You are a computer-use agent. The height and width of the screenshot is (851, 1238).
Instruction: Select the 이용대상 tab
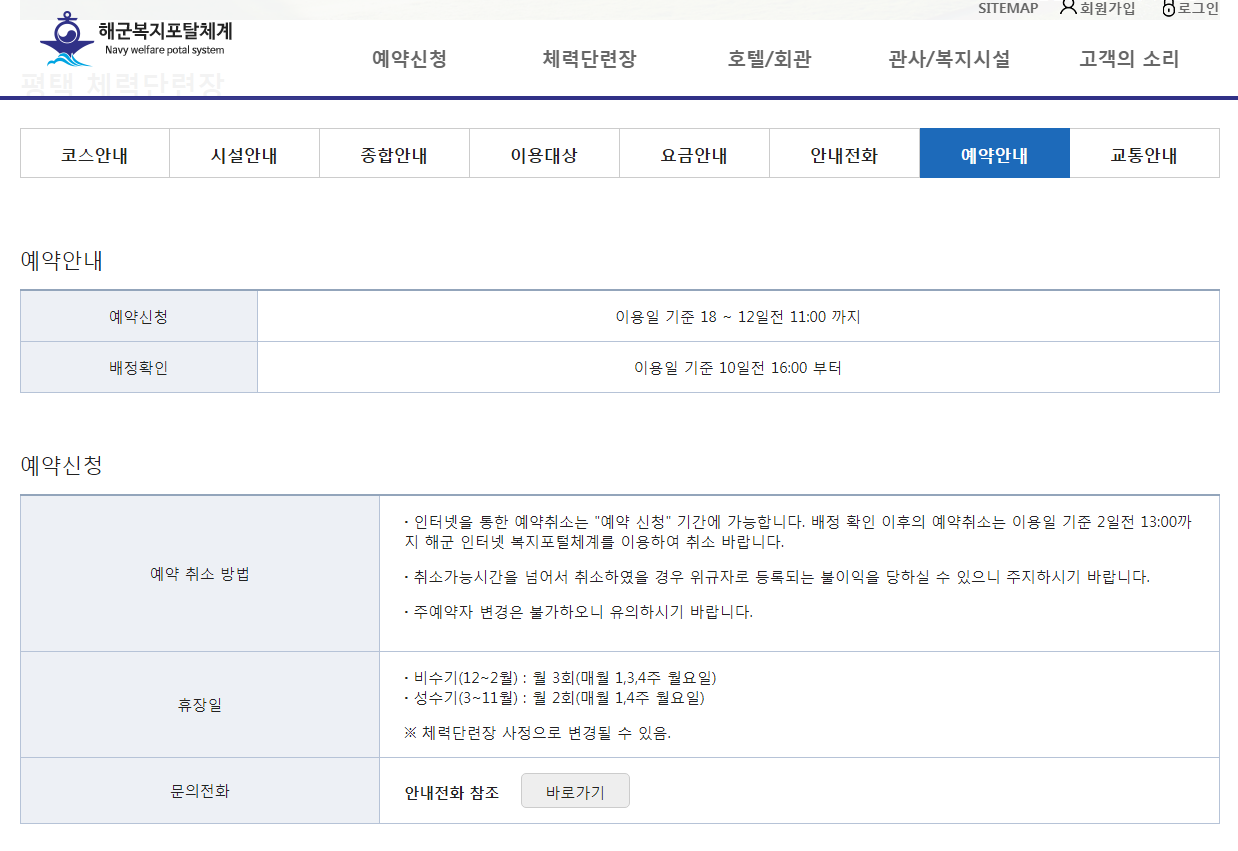(544, 152)
